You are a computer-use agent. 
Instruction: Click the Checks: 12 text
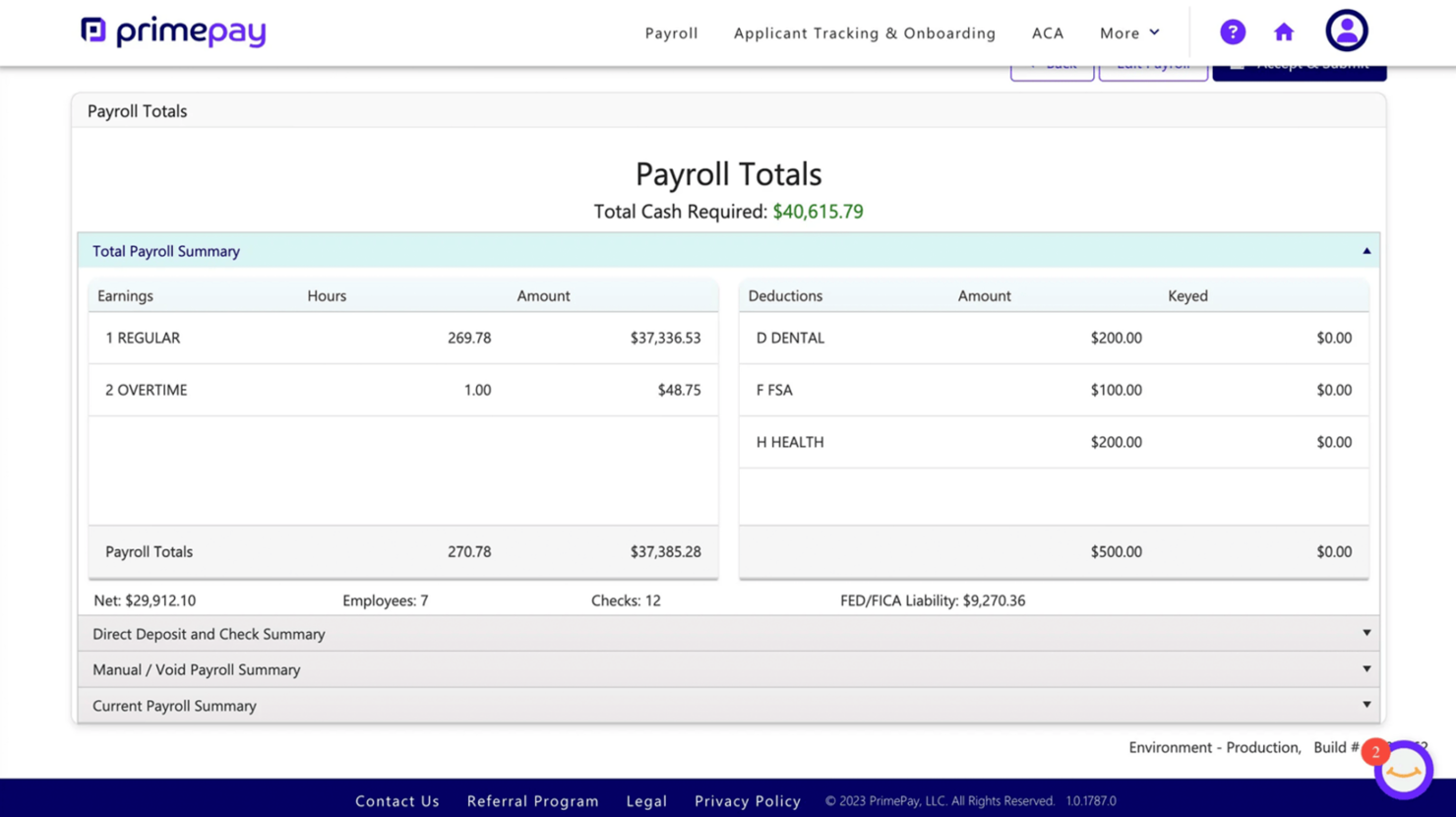626,600
